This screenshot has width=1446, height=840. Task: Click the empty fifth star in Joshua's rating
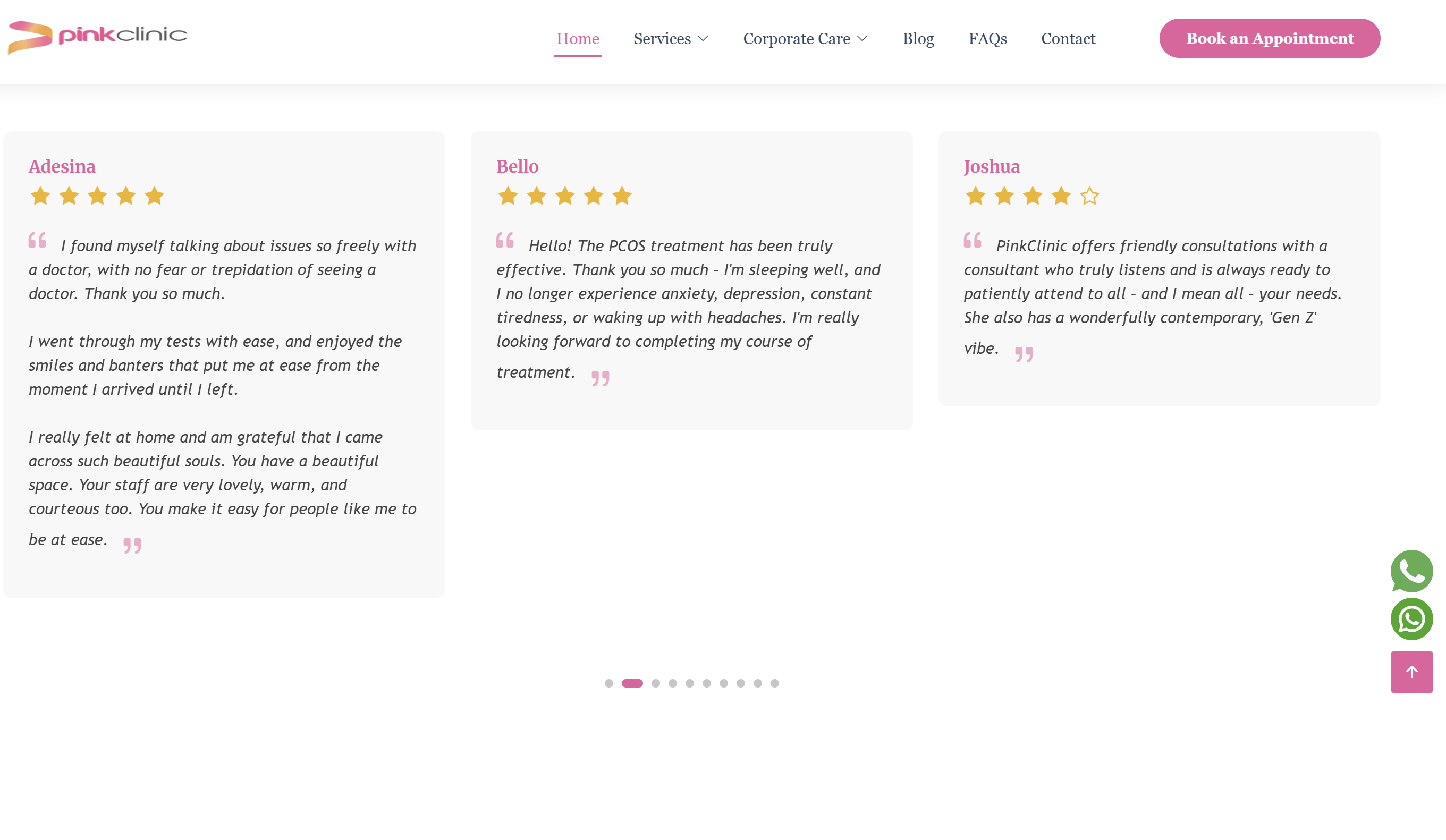1089,196
